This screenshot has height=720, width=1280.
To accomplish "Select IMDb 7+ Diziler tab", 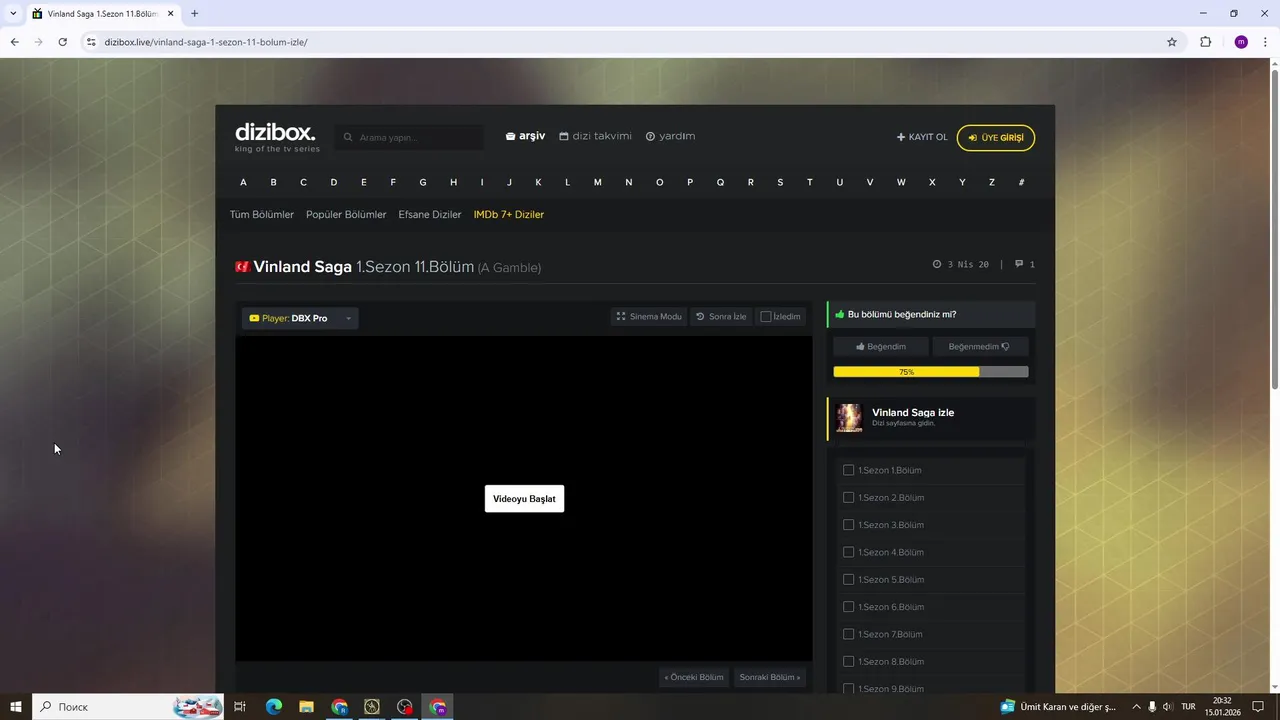I will pos(509,215).
